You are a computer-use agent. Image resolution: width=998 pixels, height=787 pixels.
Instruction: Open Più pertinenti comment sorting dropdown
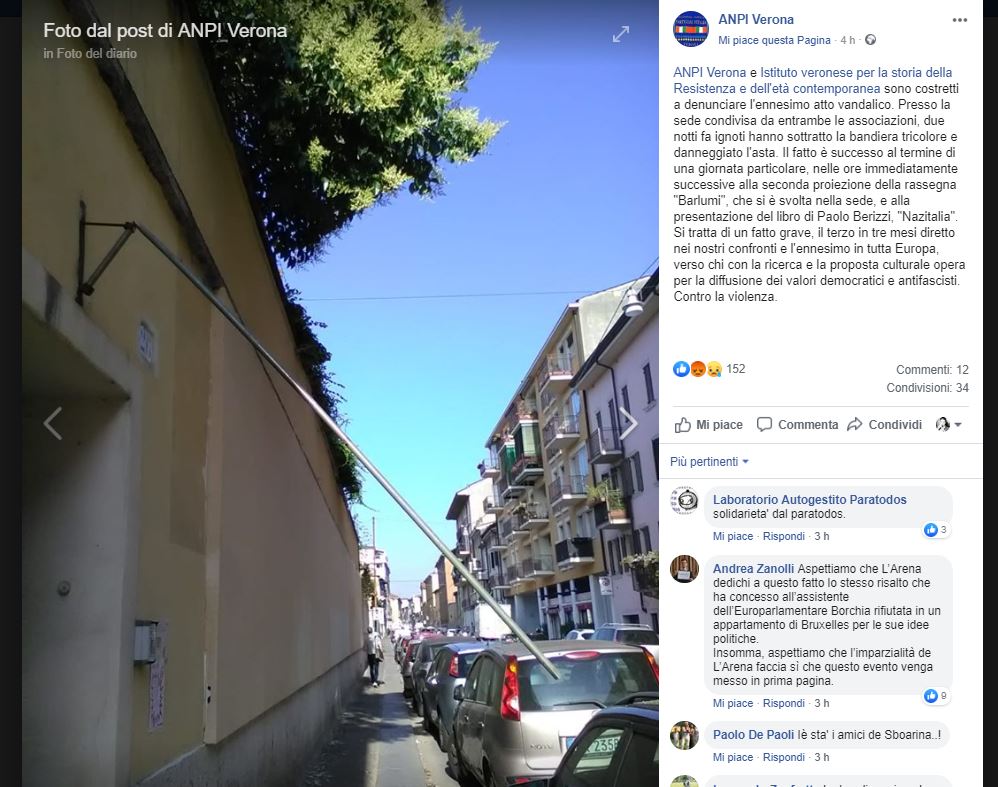pos(709,462)
